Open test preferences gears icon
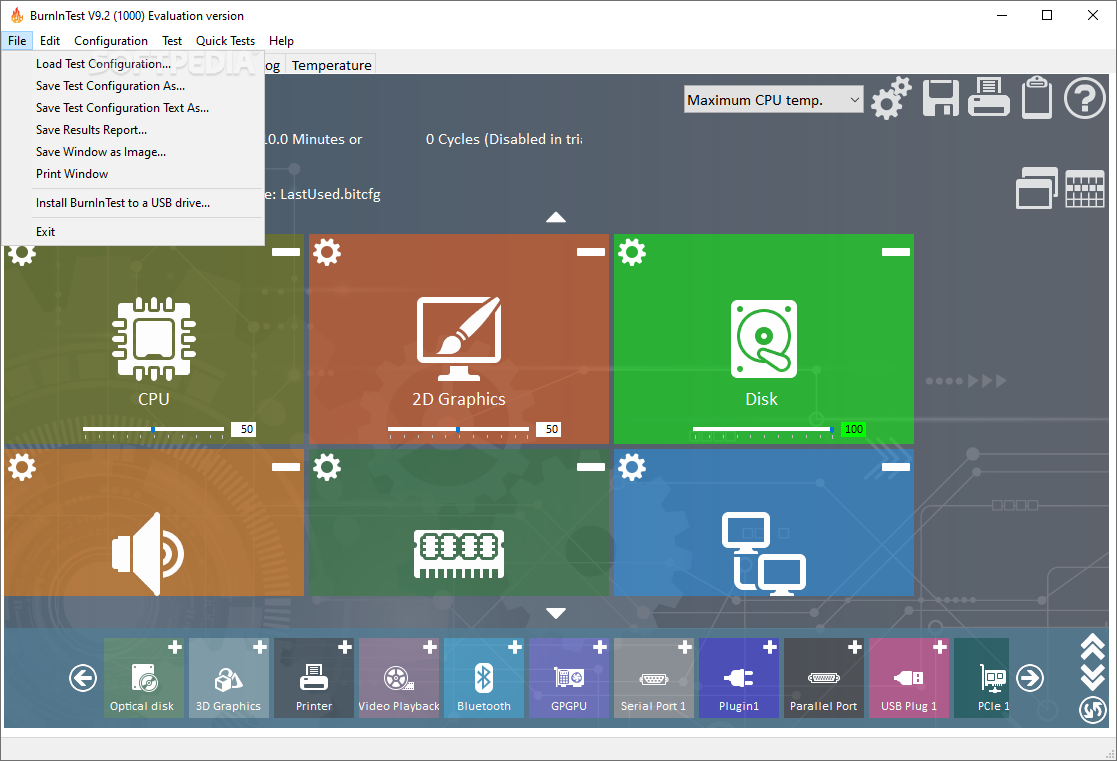 click(891, 98)
